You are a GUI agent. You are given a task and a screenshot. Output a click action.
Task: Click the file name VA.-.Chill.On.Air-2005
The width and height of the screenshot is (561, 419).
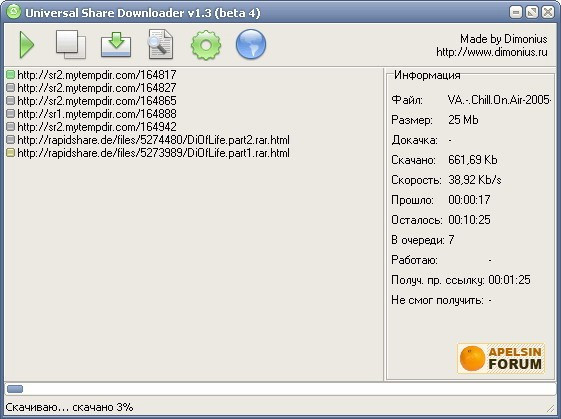click(499, 100)
